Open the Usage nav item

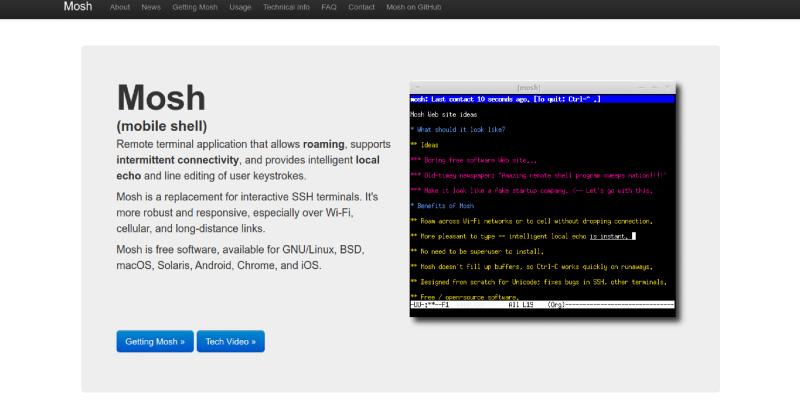point(240,7)
